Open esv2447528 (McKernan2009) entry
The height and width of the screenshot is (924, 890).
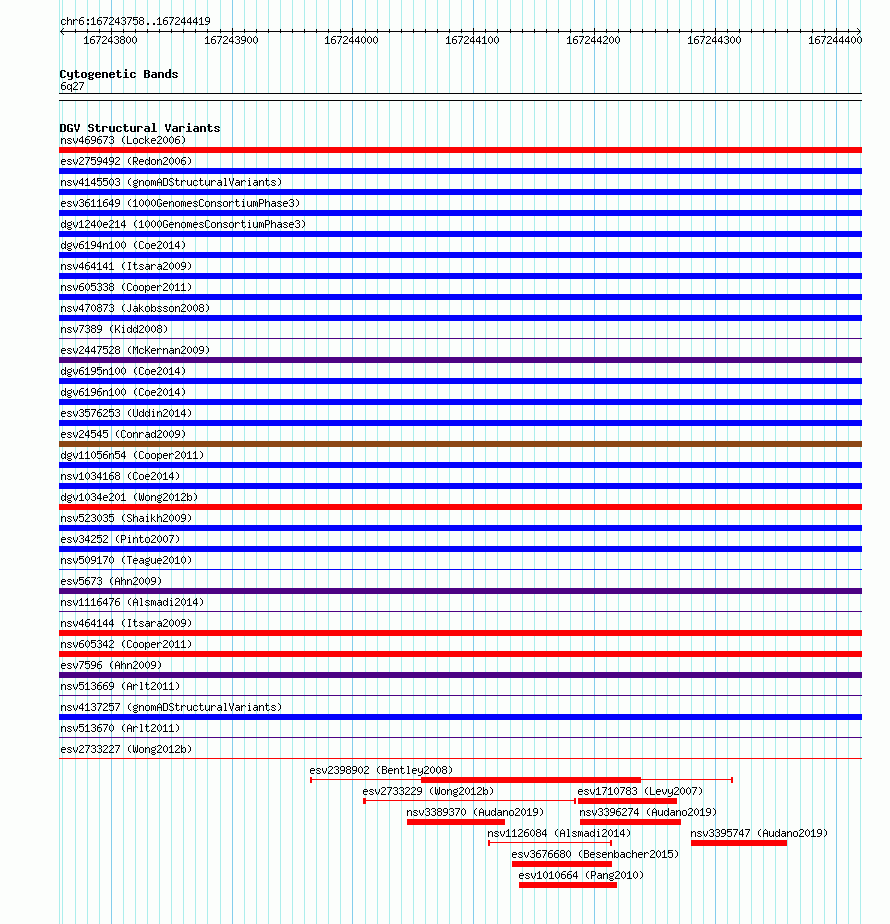[x=135, y=350]
